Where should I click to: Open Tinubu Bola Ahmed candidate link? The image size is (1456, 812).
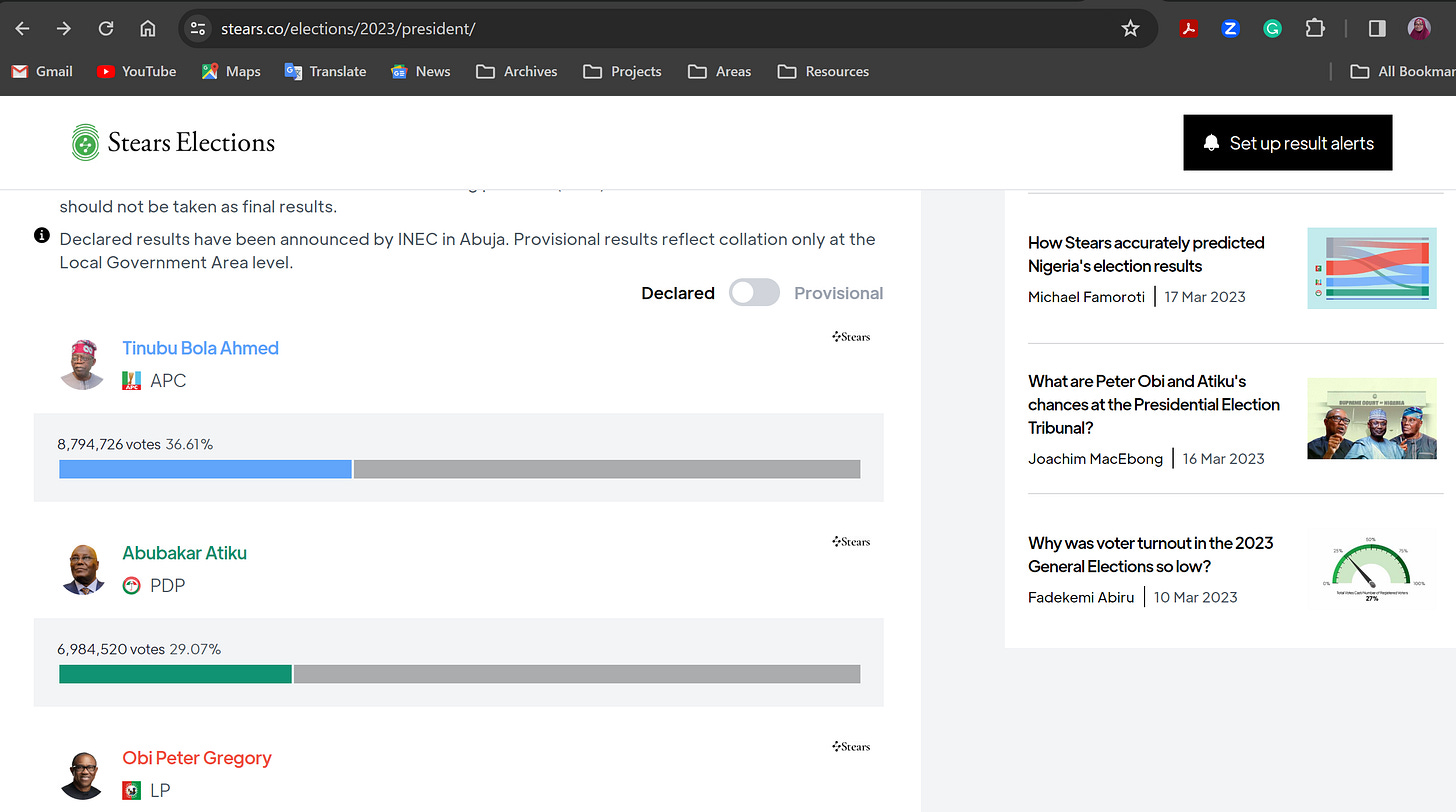click(x=200, y=348)
